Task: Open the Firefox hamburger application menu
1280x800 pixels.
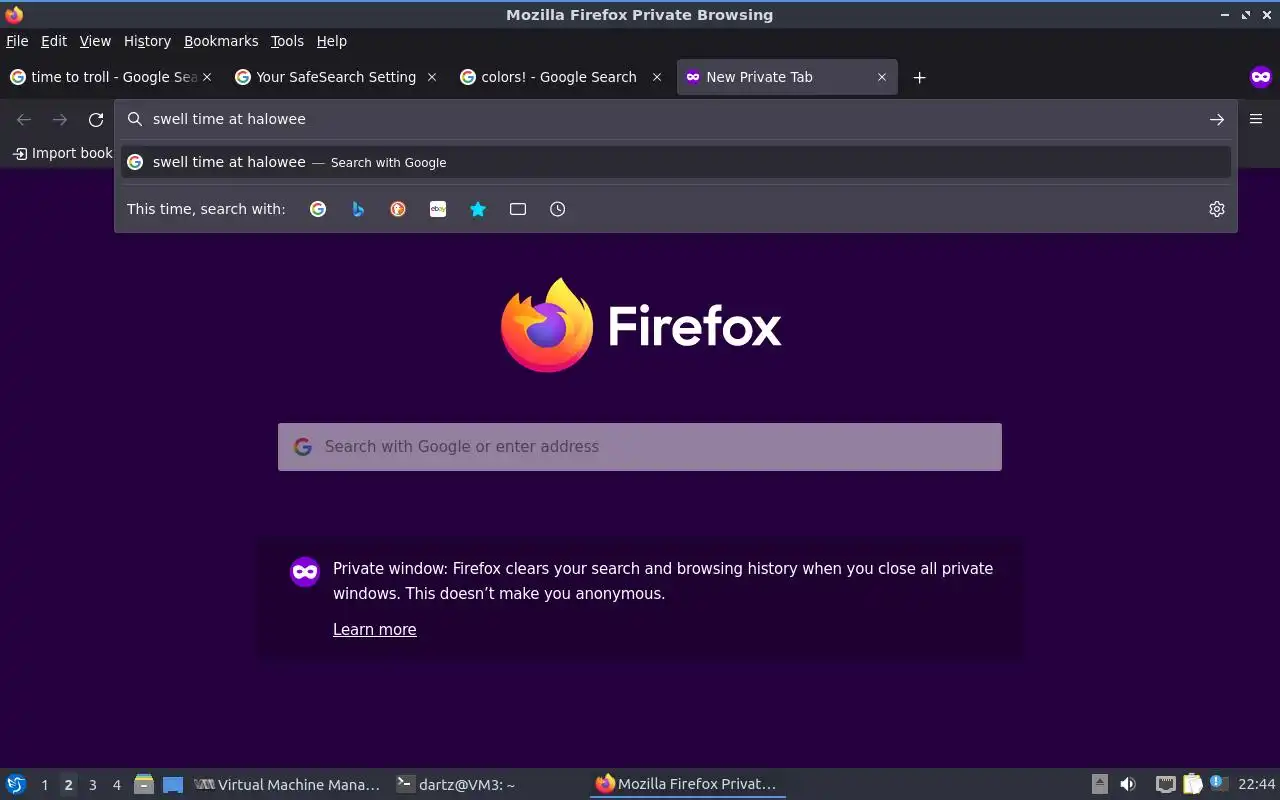Action: [1256, 119]
